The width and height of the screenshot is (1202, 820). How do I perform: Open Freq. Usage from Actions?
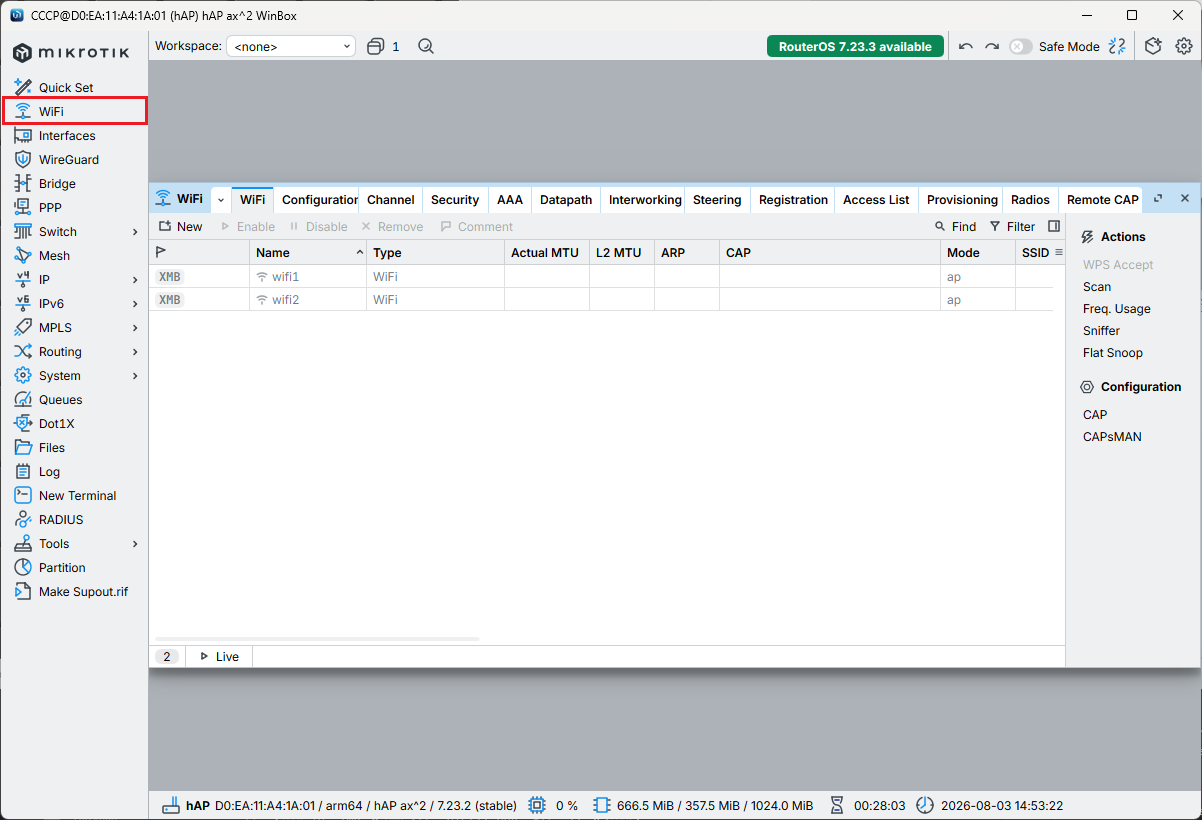click(1116, 308)
